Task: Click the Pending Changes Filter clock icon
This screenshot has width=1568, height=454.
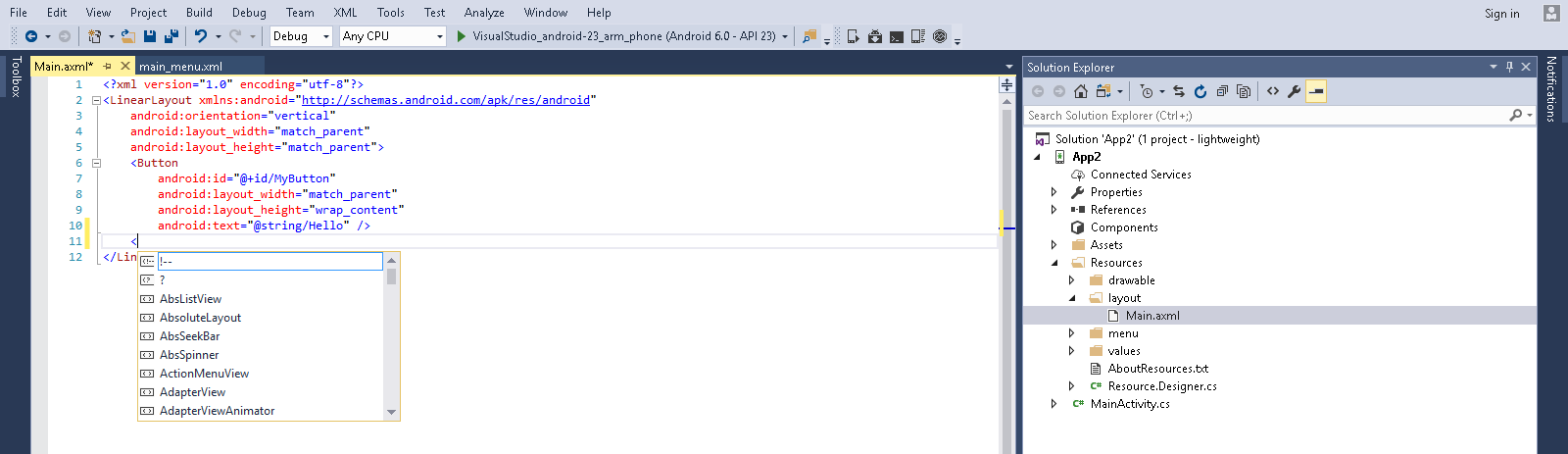Action: pyautogui.click(x=1147, y=91)
